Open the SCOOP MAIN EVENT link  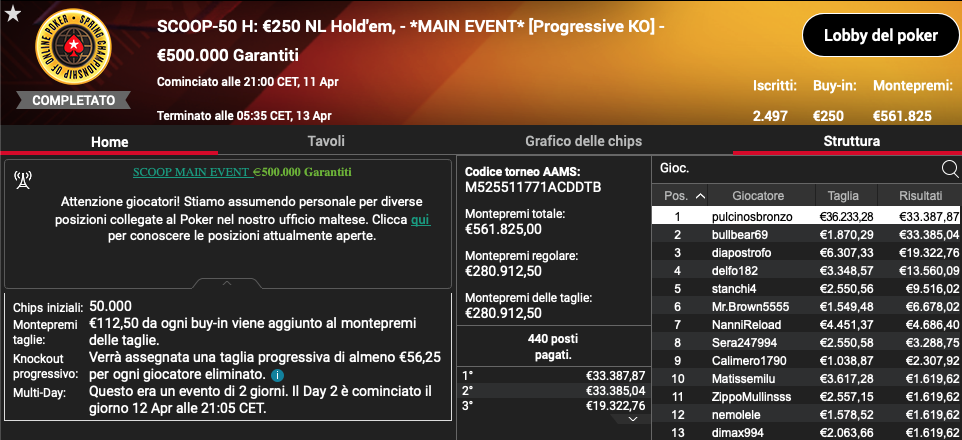[x=193, y=172]
